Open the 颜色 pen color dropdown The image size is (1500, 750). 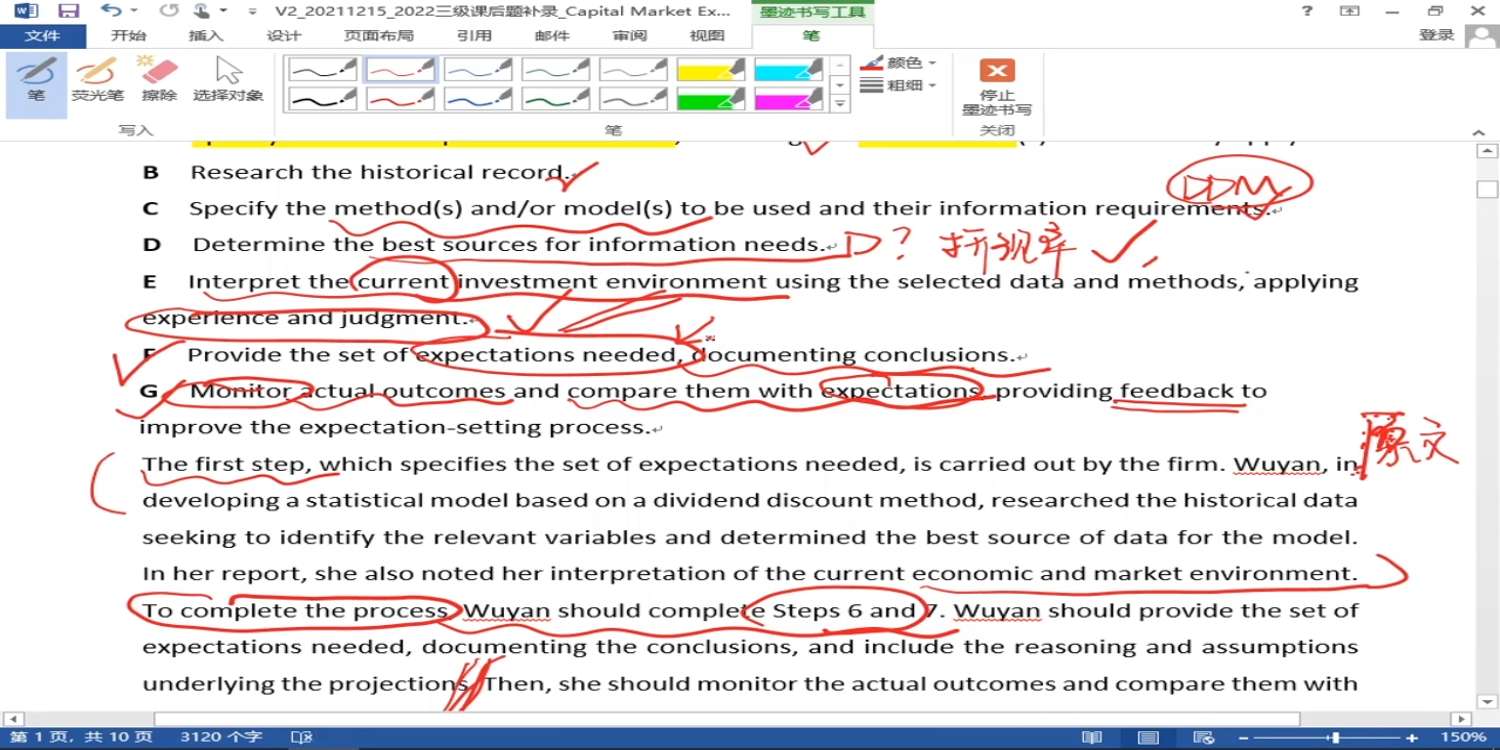coord(899,63)
